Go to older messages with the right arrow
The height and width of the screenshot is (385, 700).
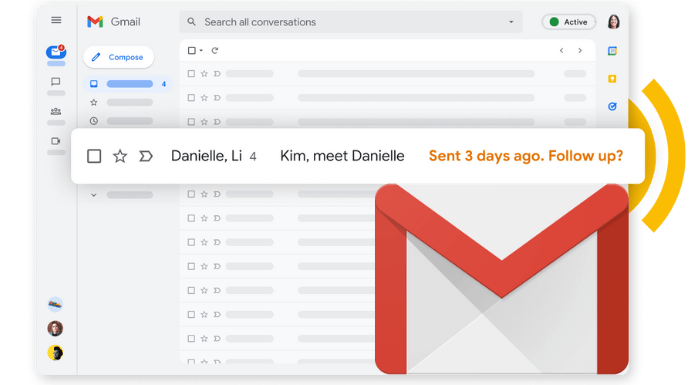580,50
